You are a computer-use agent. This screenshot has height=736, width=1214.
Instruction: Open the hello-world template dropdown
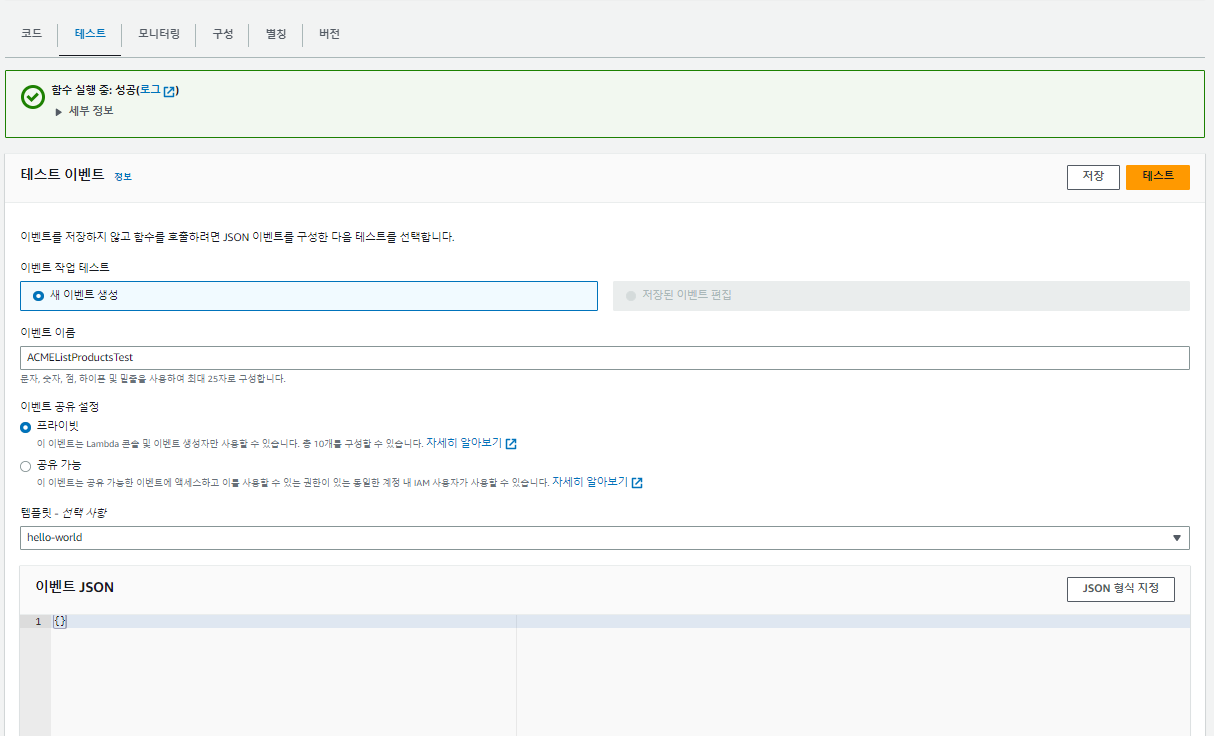pyautogui.click(x=605, y=538)
